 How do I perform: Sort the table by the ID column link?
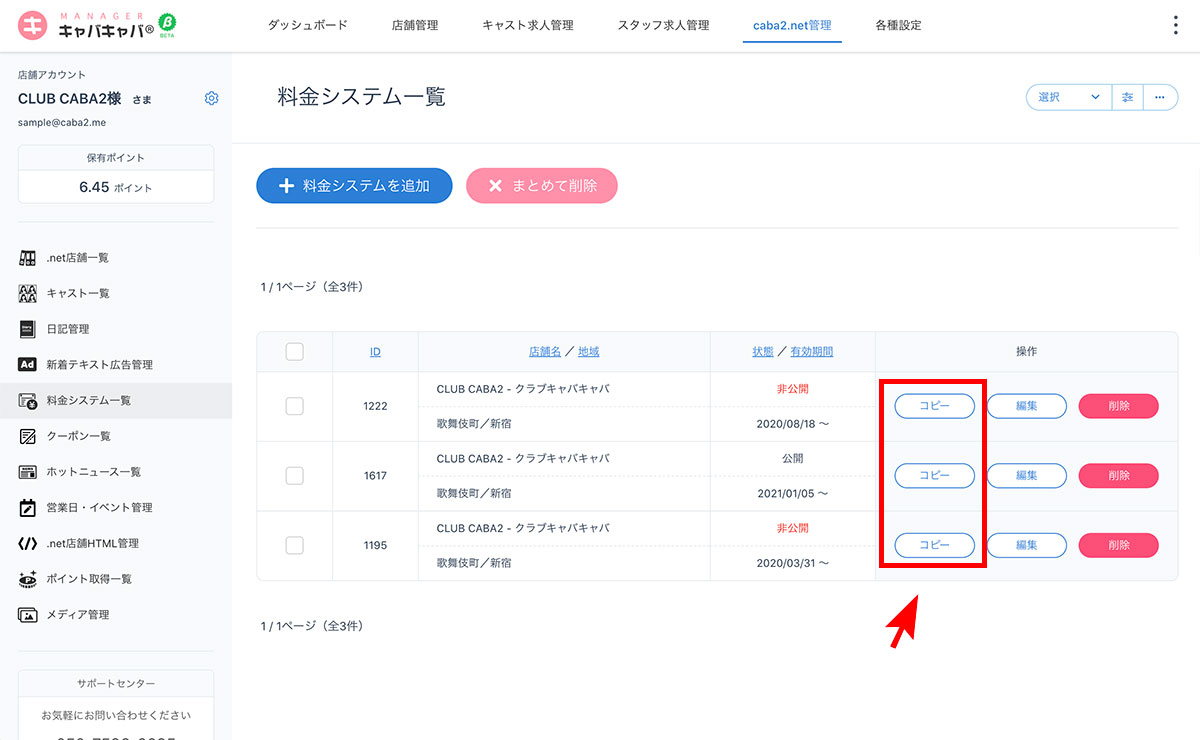(x=375, y=352)
